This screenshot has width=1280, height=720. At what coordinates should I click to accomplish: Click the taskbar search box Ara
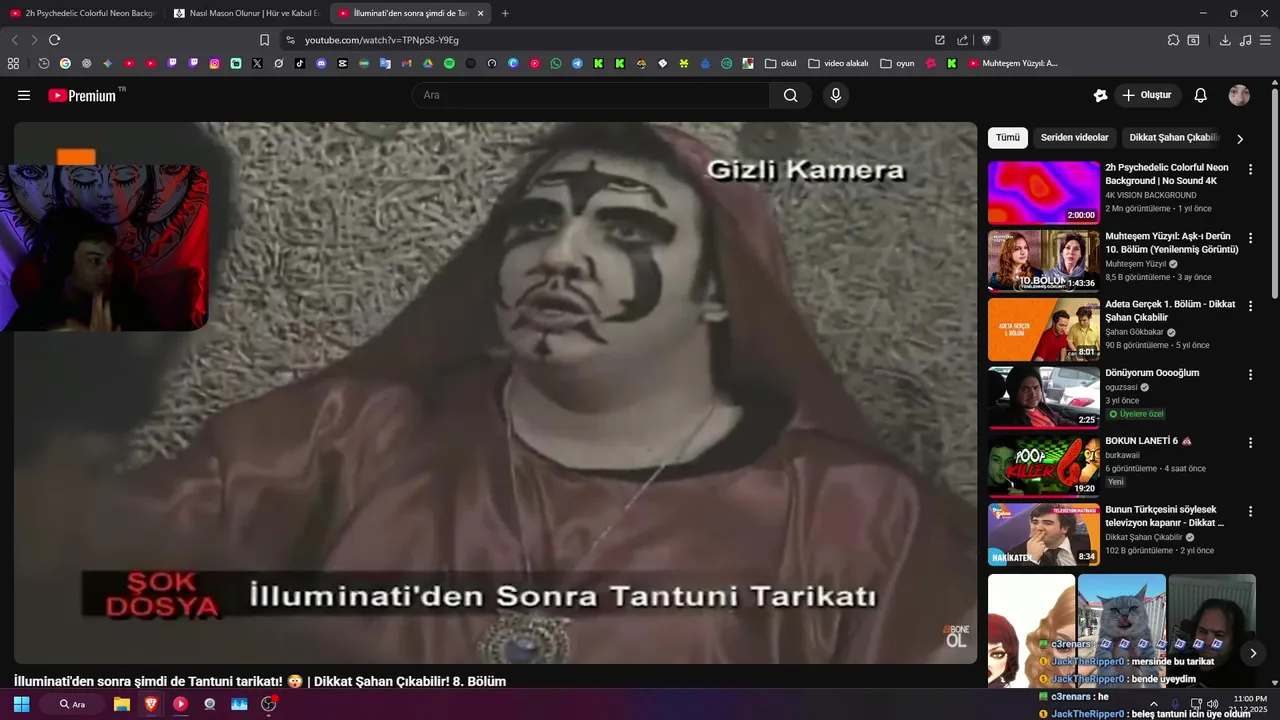click(71, 704)
